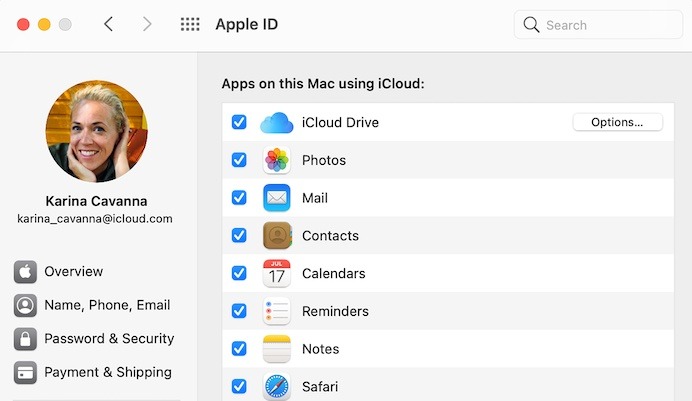
Task: Toggle the Calendars checkbox
Action: [239, 273]
